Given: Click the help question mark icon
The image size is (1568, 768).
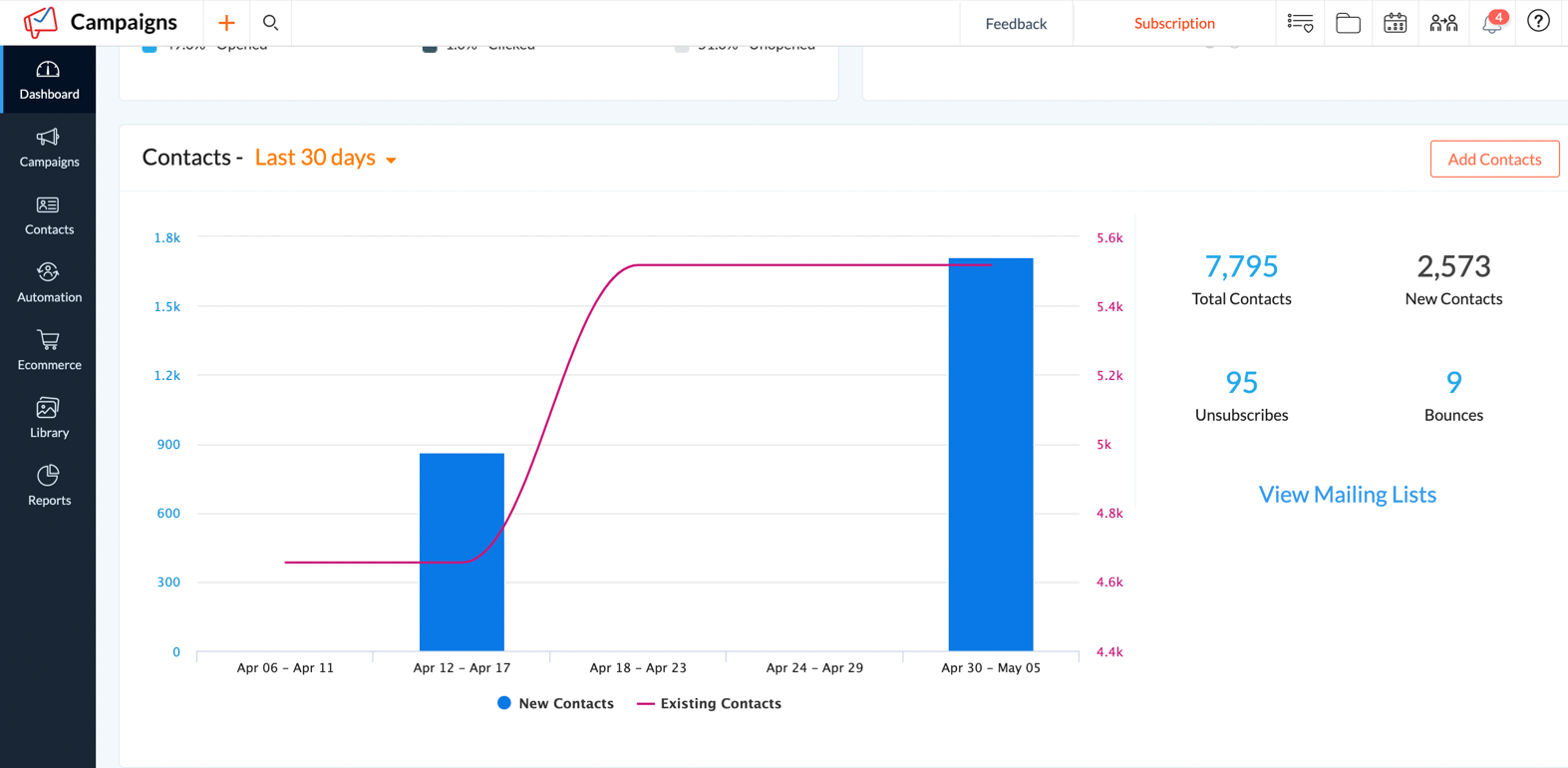Looking at the screenshot, I should (x=1538, y=22).
